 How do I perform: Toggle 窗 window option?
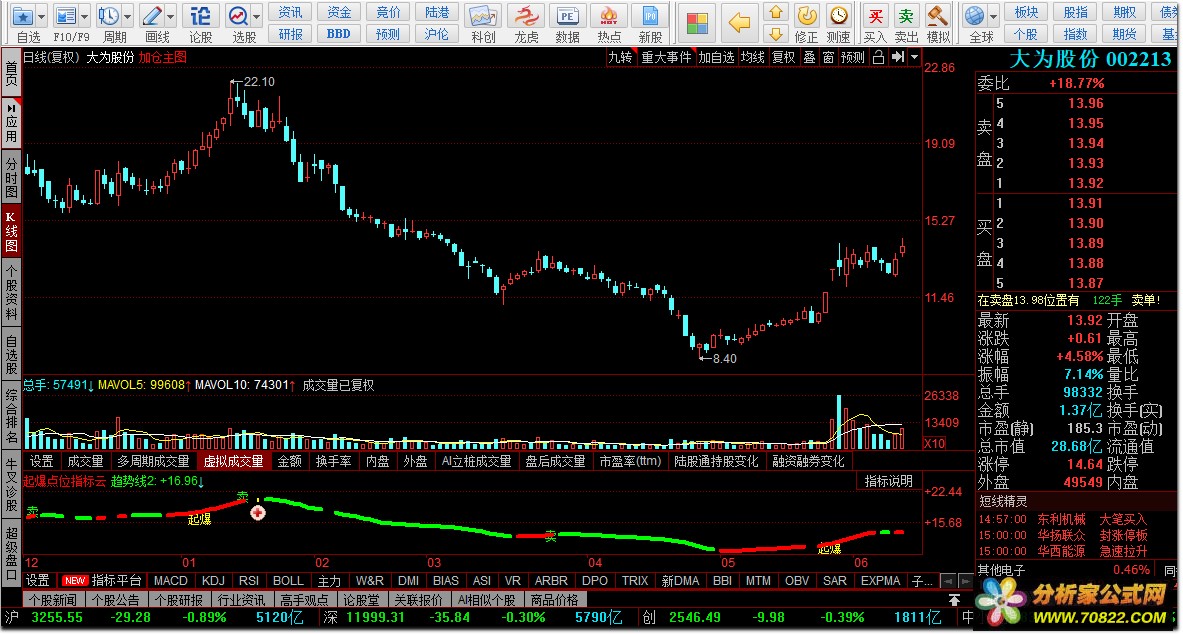[828, 57]
